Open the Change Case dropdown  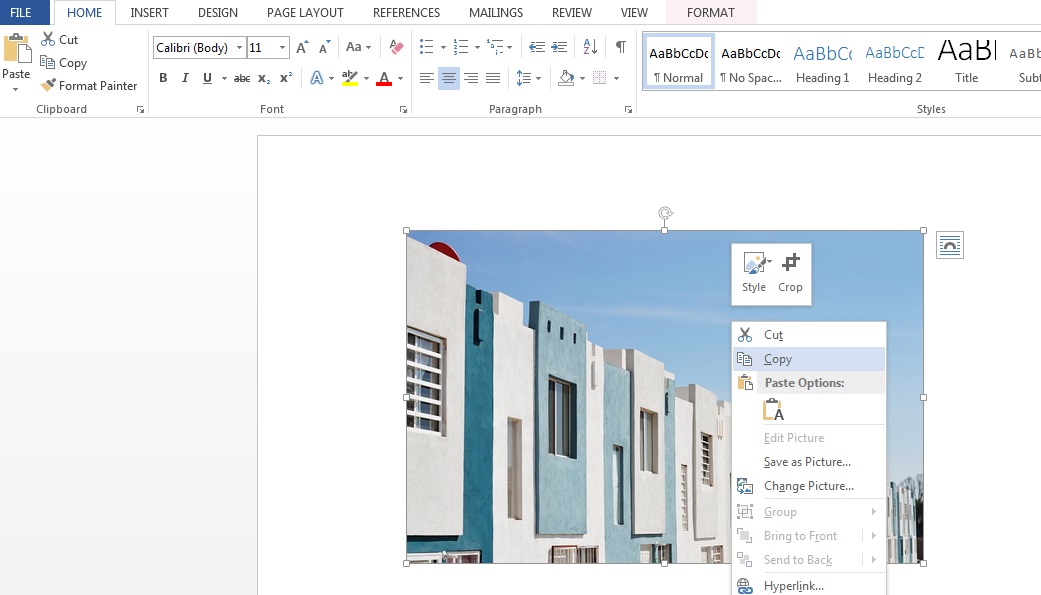click(359, 47)
